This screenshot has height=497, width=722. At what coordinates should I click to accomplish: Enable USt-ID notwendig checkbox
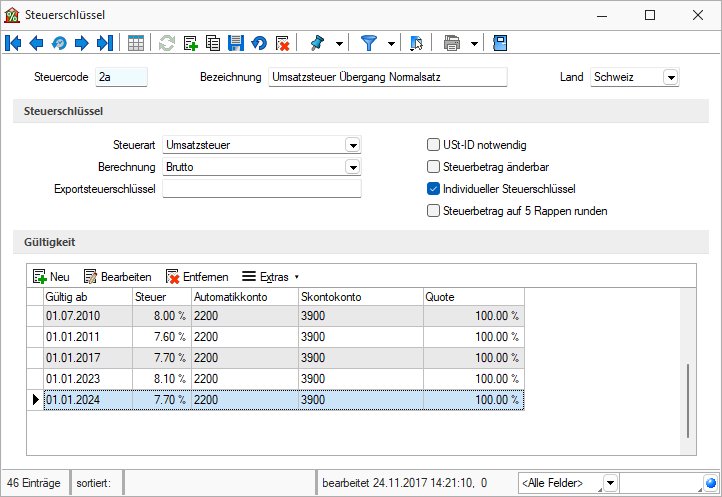point(434,144)
